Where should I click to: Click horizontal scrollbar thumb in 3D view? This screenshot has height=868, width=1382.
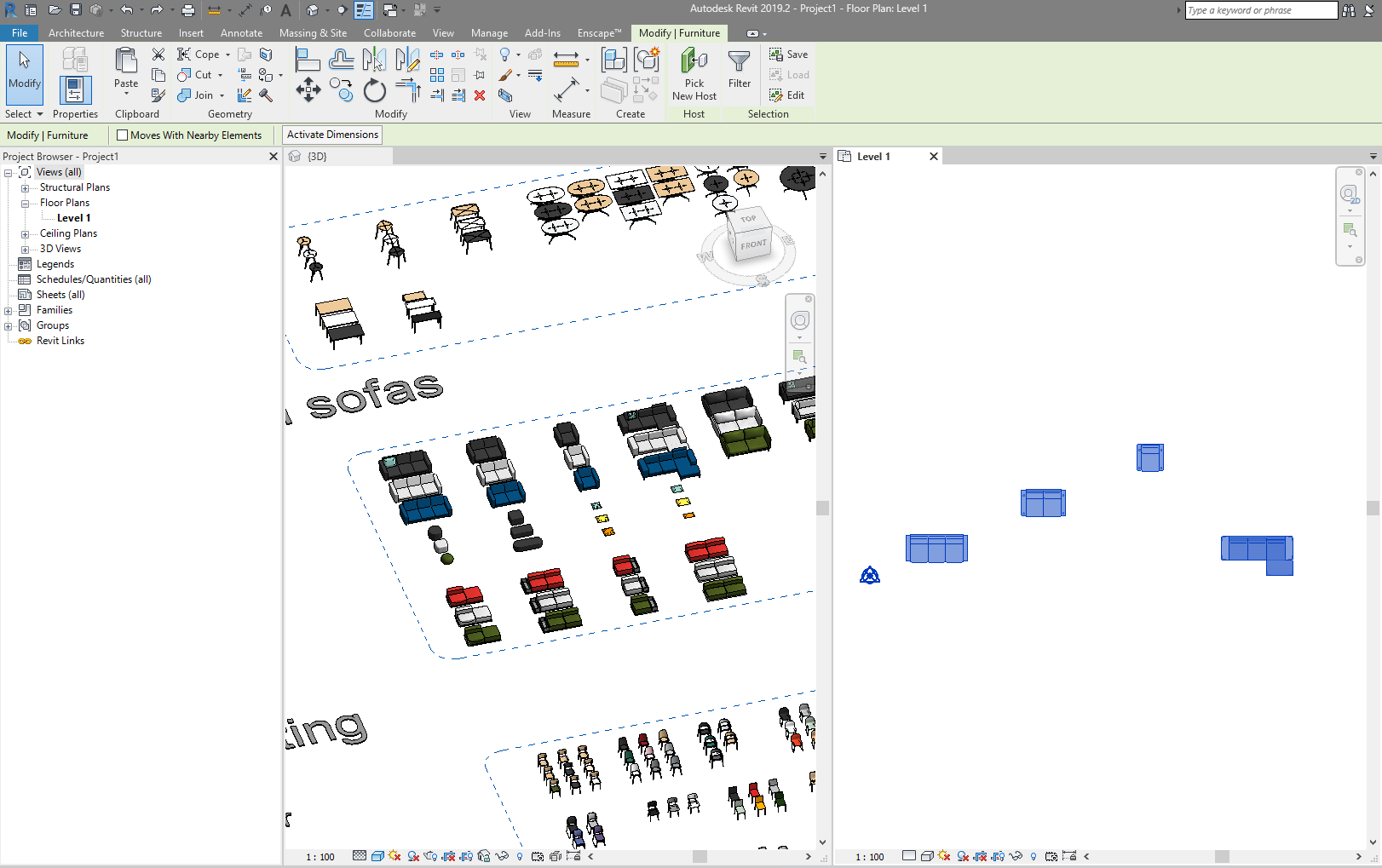click(700, 857)
